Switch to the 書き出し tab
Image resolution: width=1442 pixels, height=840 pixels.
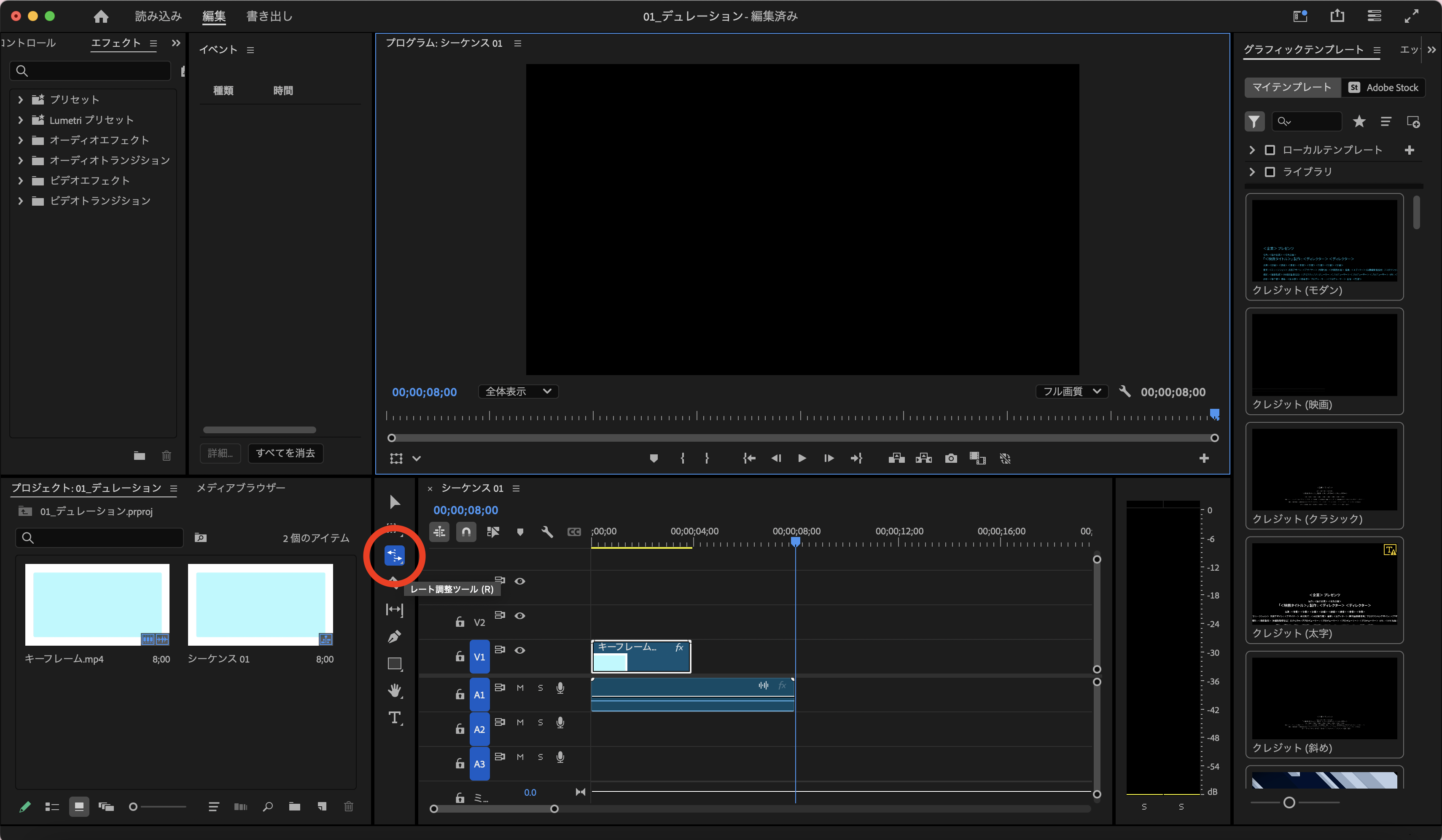(269, 16)
